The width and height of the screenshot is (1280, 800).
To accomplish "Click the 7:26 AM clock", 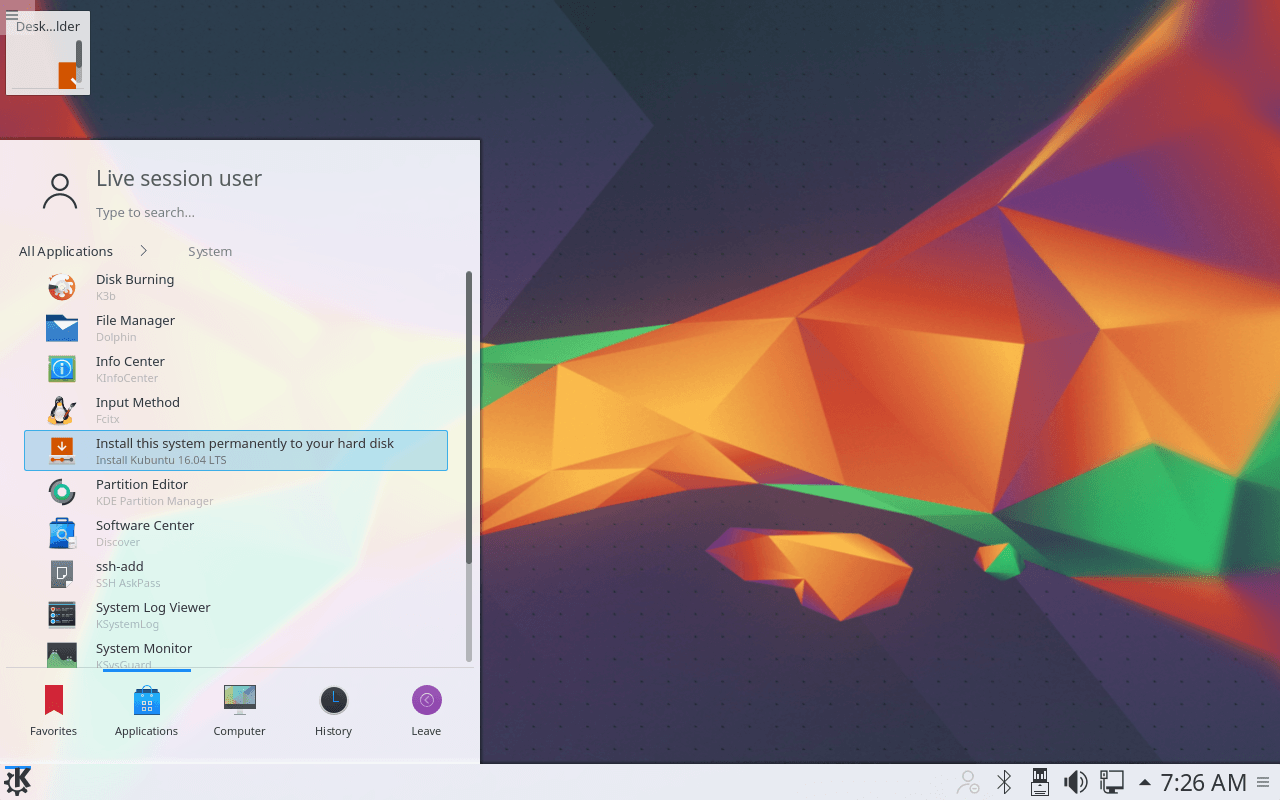I will coord(1203,782).
